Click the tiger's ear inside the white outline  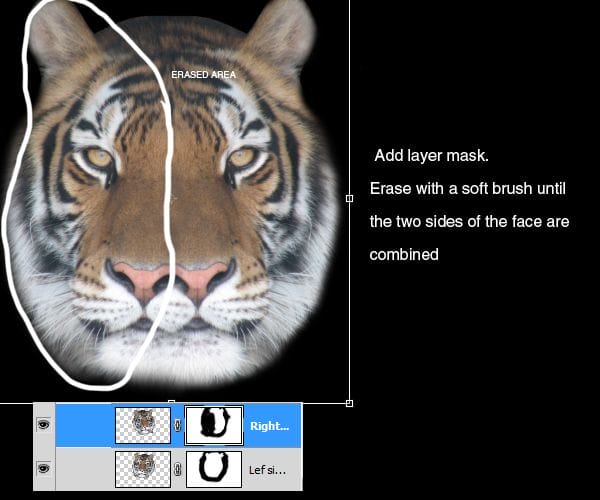[x=60, y=35]
